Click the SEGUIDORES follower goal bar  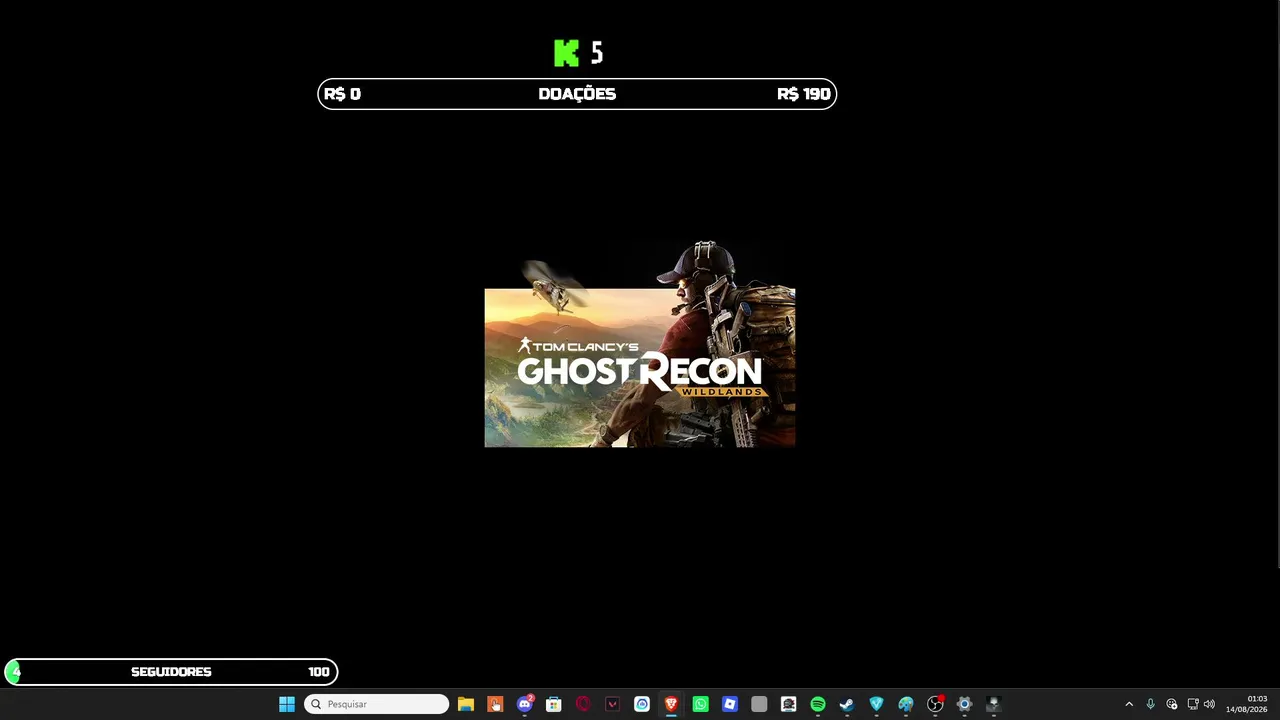coord(171,672)
